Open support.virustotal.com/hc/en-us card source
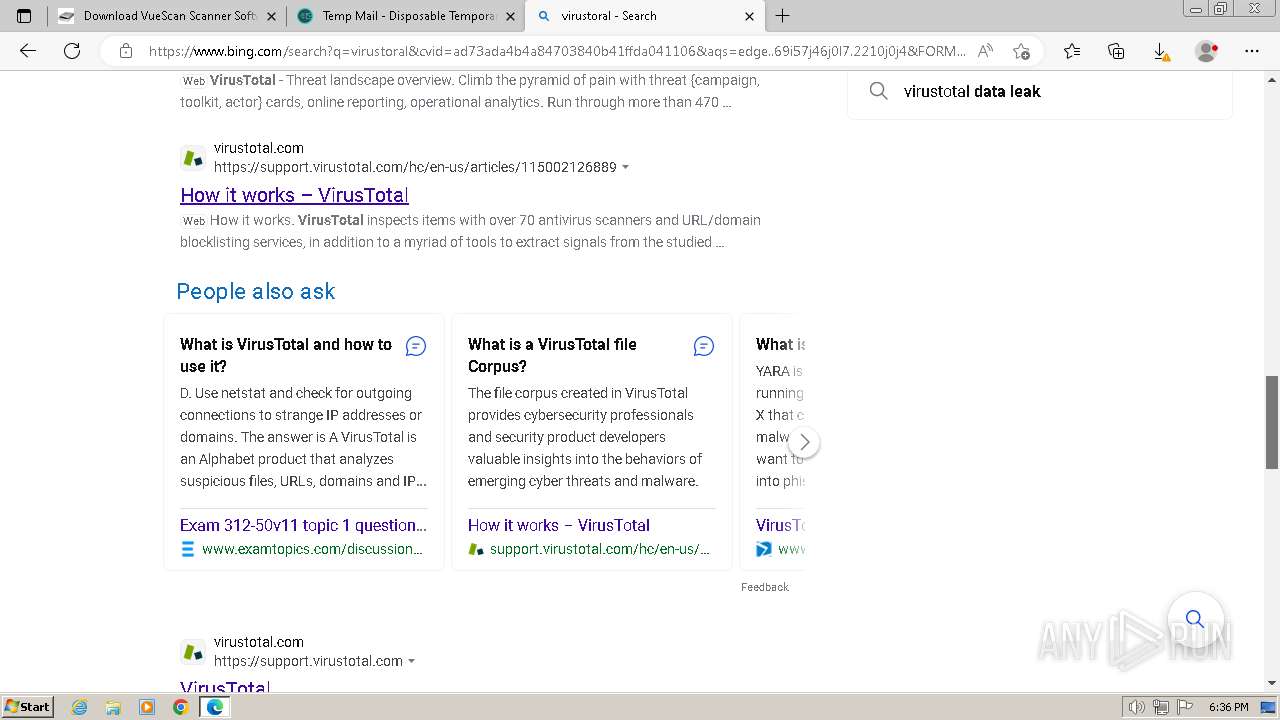The image size is (1280, 720). click(x=600, y=549)
